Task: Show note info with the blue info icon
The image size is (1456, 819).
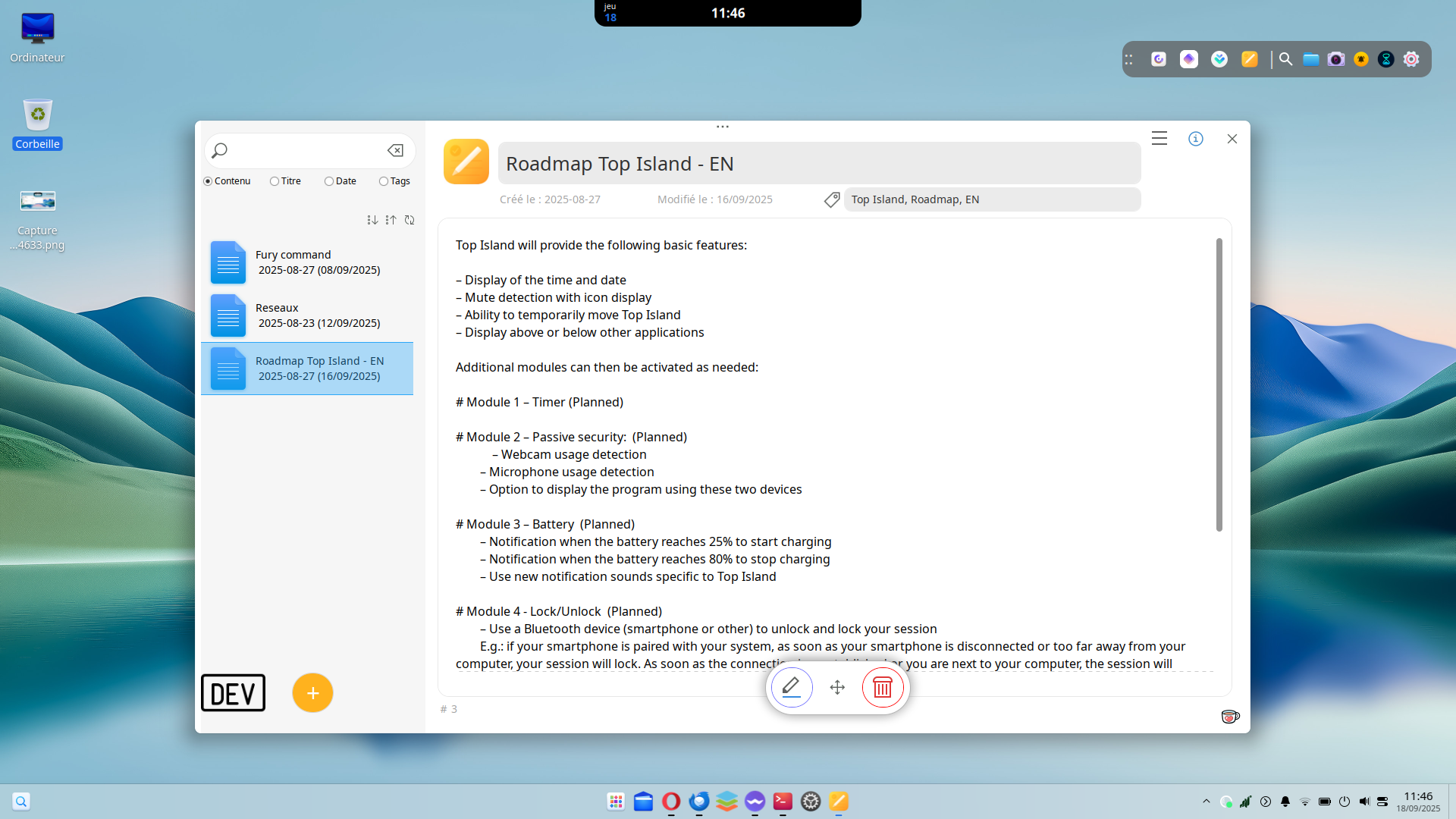Action: click(1196, 139)
